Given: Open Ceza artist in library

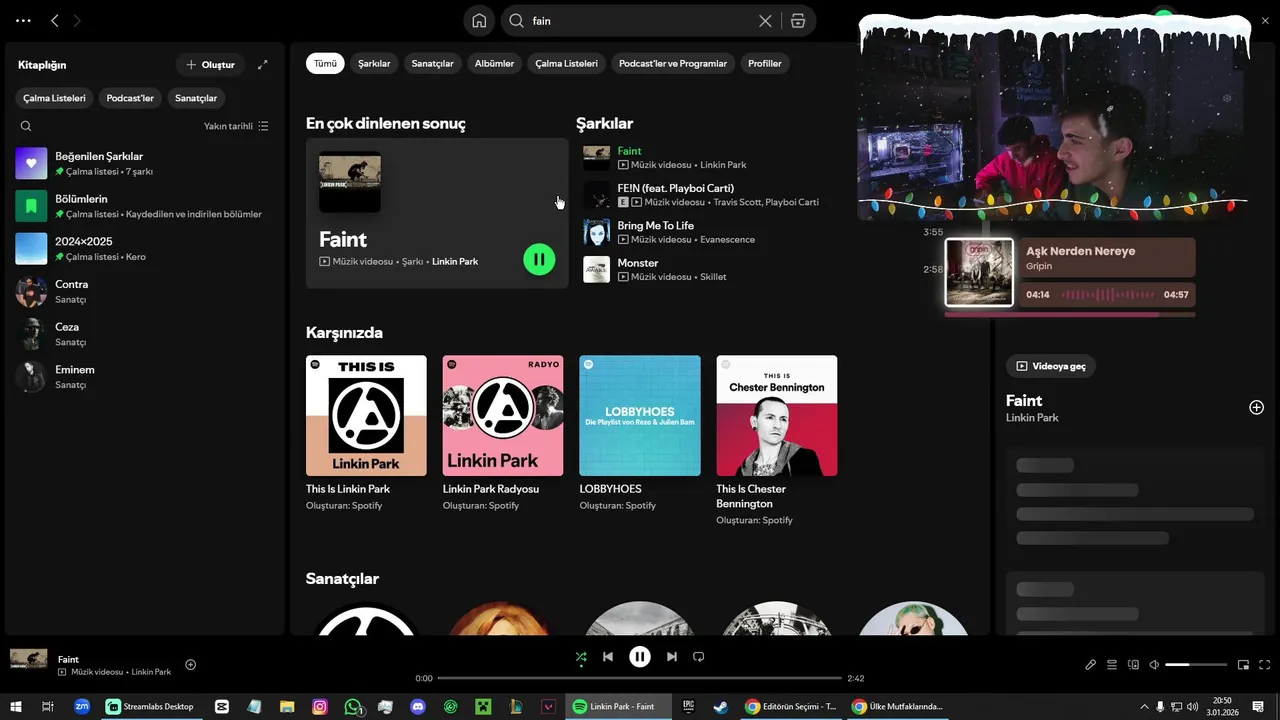Looking at the screenshot, I should pos(145,334).
